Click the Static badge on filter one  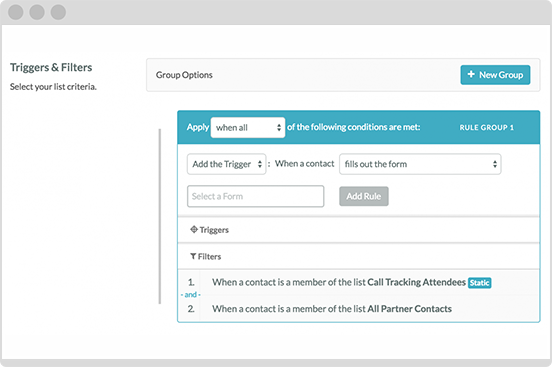(x=479, y=283)
